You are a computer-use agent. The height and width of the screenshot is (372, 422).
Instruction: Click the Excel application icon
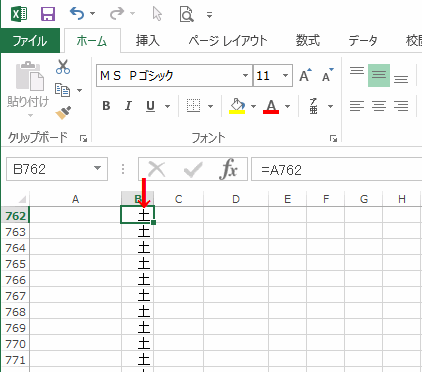[x=19, y=14]
